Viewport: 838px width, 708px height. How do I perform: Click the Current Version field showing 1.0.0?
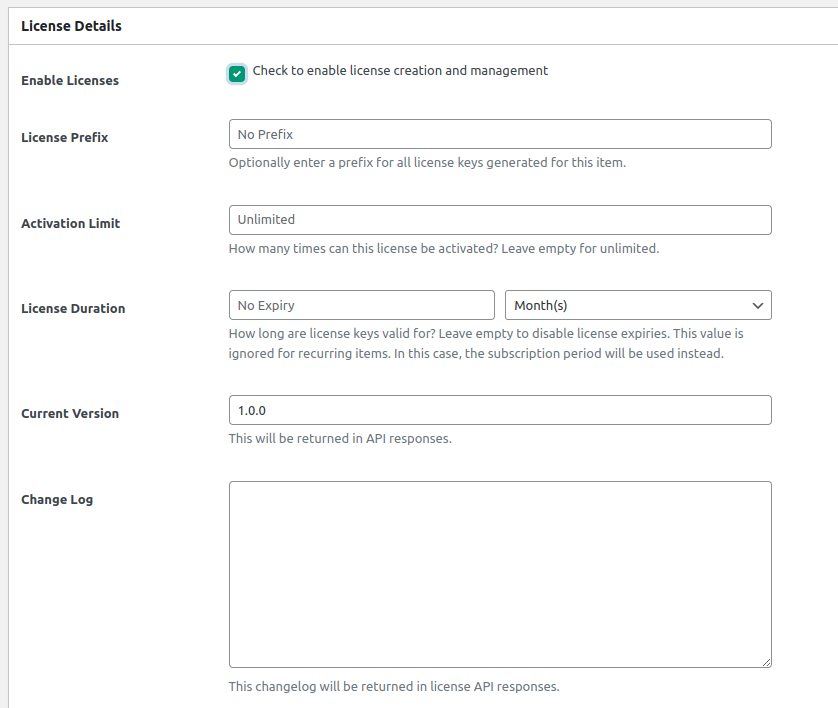pyautogui.click(x=500, y=410)
